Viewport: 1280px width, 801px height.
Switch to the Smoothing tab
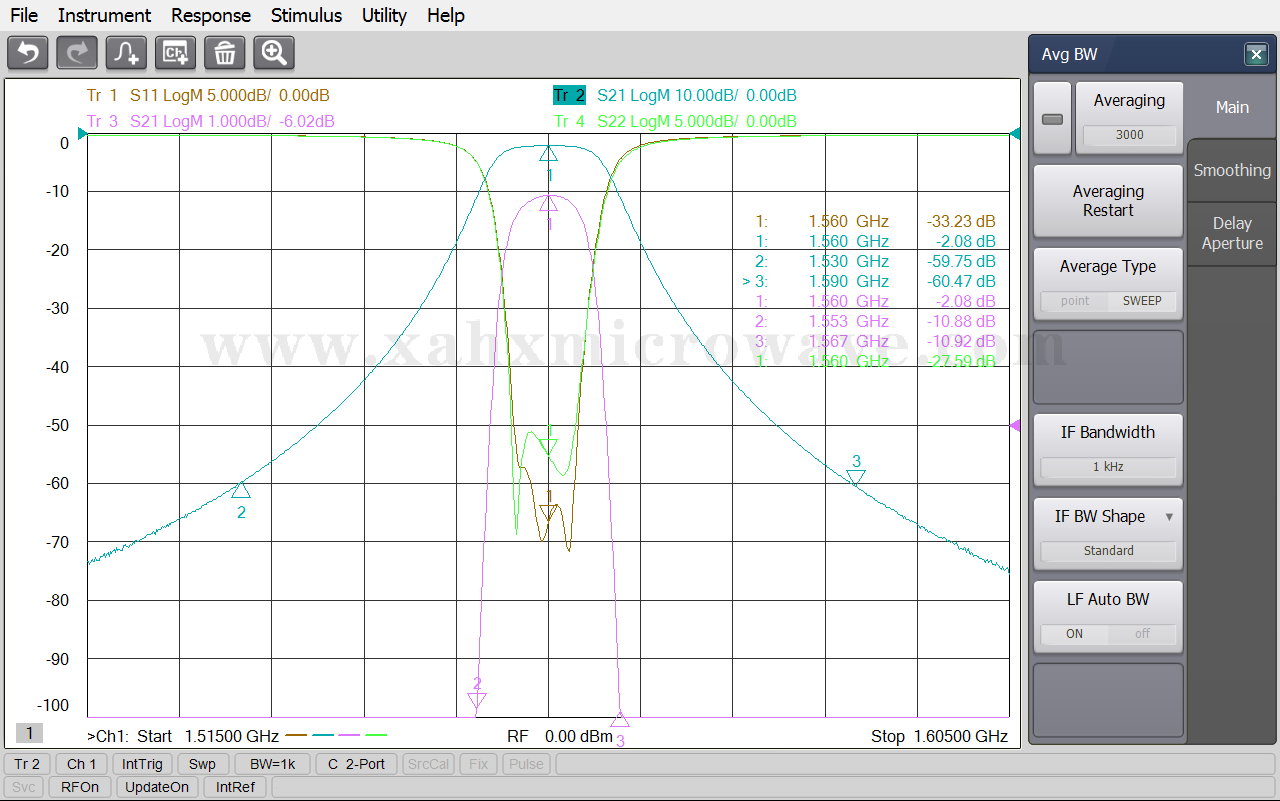1232,170
